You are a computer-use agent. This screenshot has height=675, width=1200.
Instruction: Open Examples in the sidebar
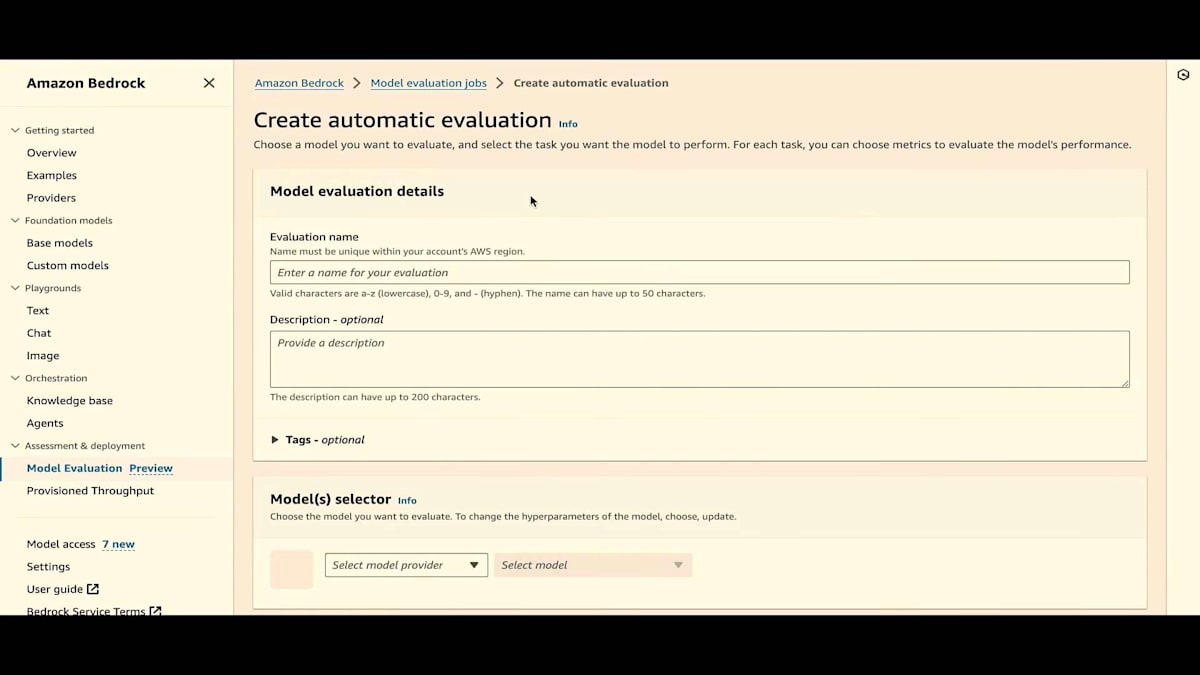click(x=52, y=175)
